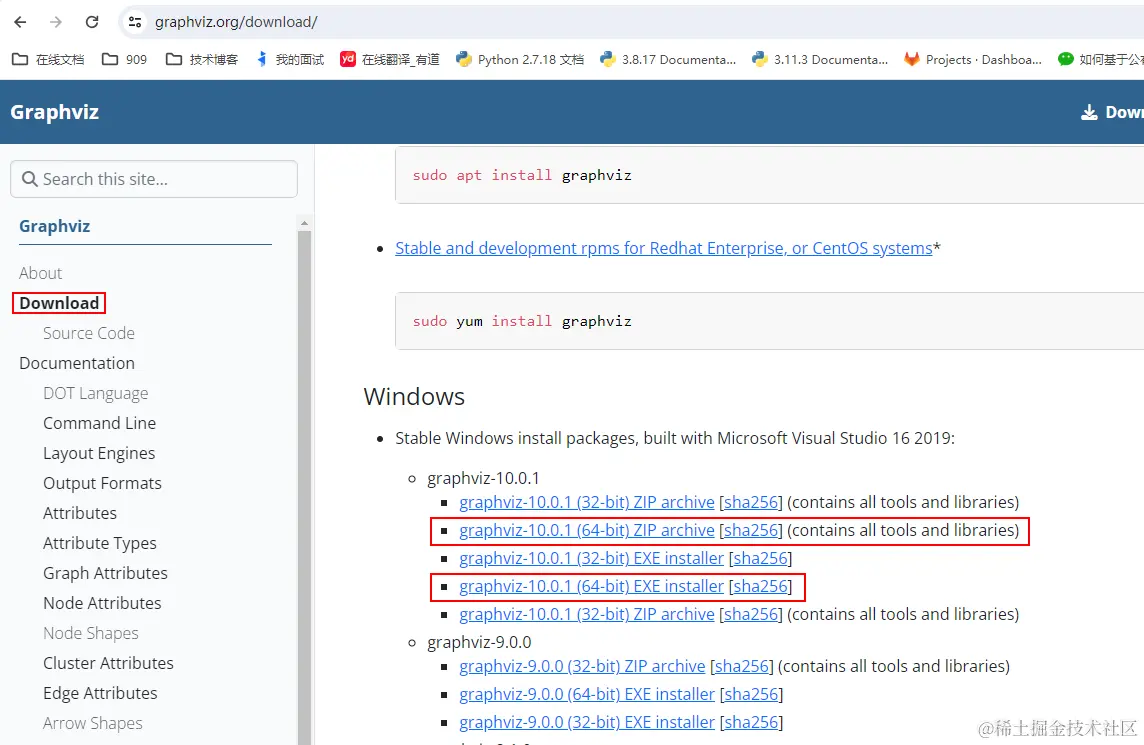
Task: Click the sidebar scrollbar track
Action: 304,487
